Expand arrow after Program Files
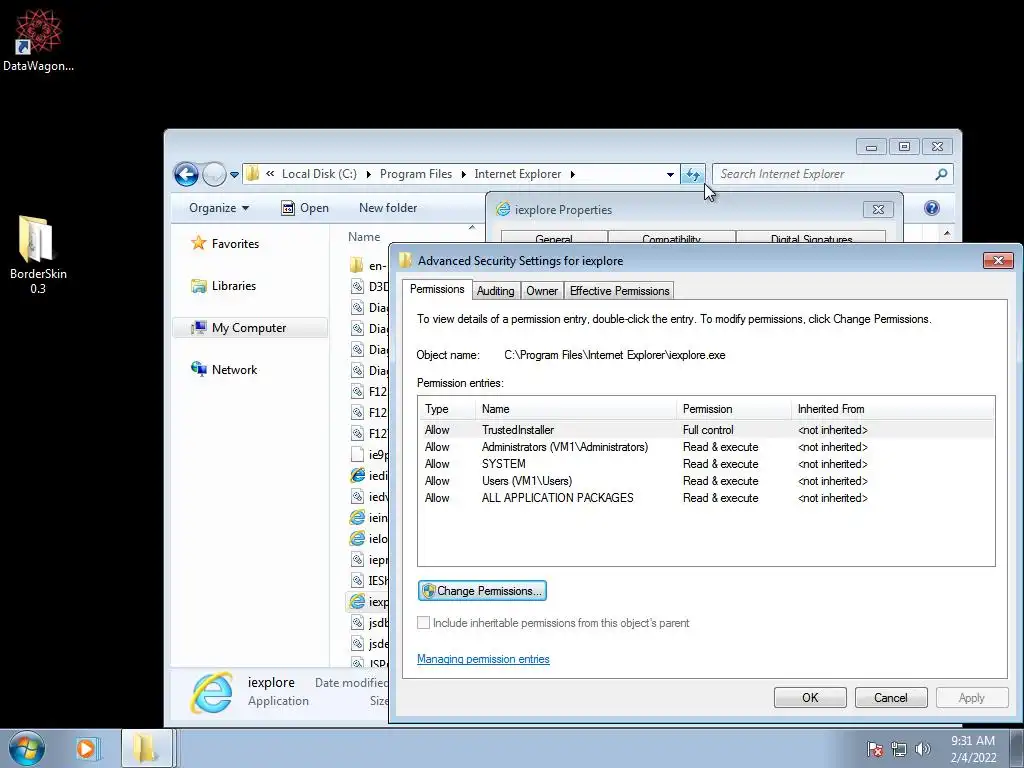Viewport: 1024px width, 768px height. click(463, 174)
